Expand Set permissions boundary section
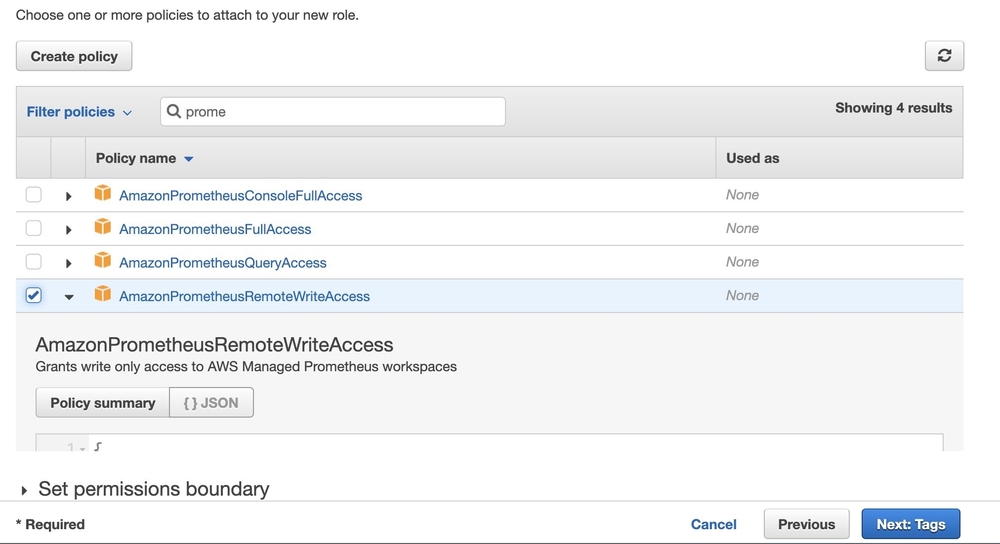1000x544 pixels. [24, 490]
